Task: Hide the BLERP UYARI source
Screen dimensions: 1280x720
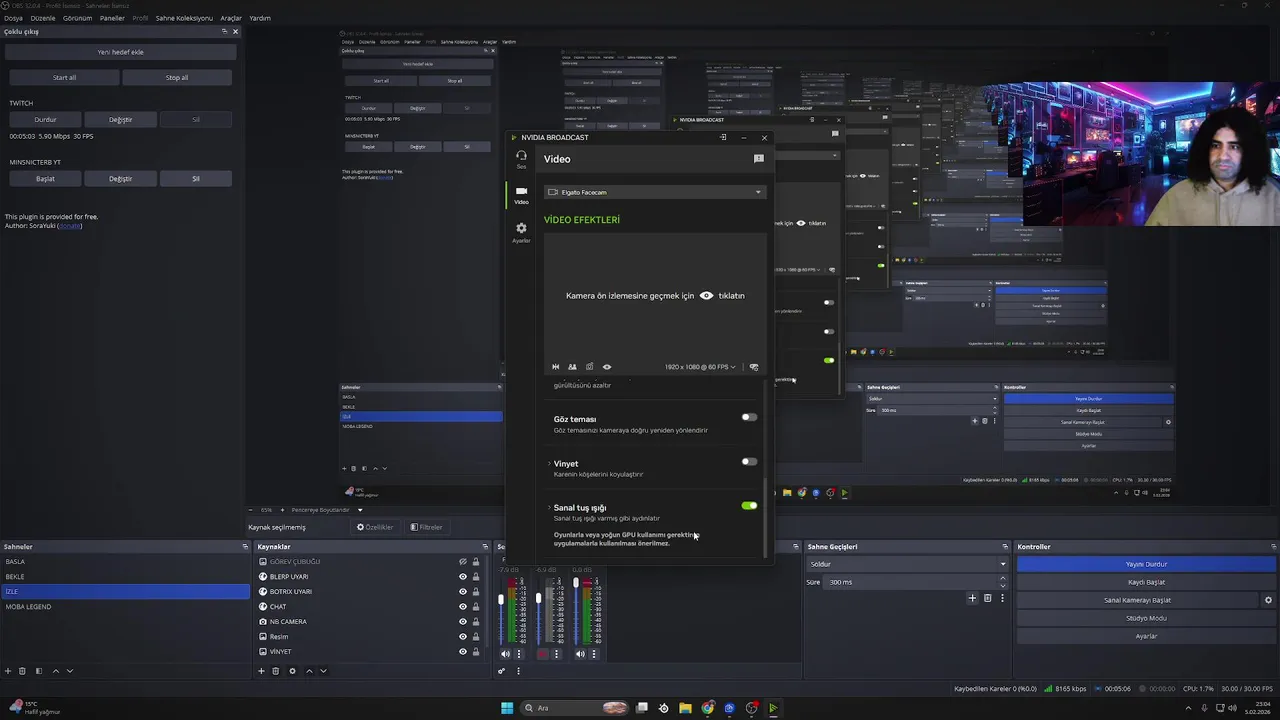Action: click(x=462, y=577)
